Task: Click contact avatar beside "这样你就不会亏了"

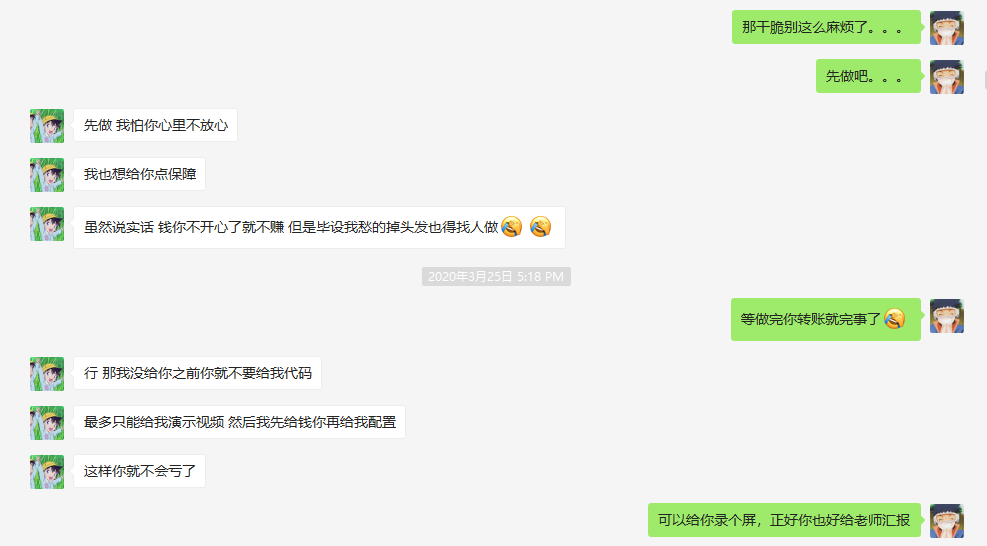Action: [47, 472]
